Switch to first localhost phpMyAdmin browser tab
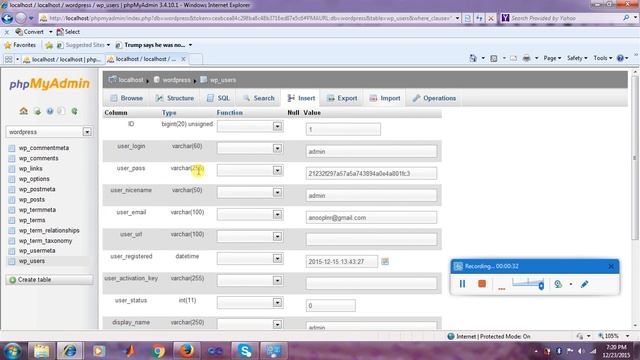640x360 pixels. 62,59
